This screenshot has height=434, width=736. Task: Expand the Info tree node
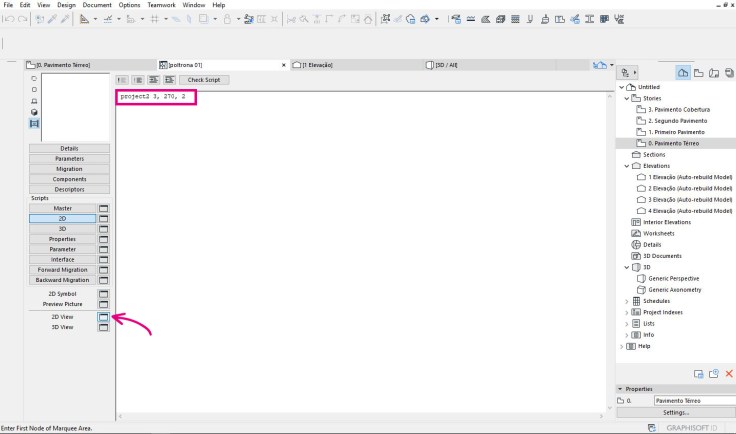click(627, 335)
